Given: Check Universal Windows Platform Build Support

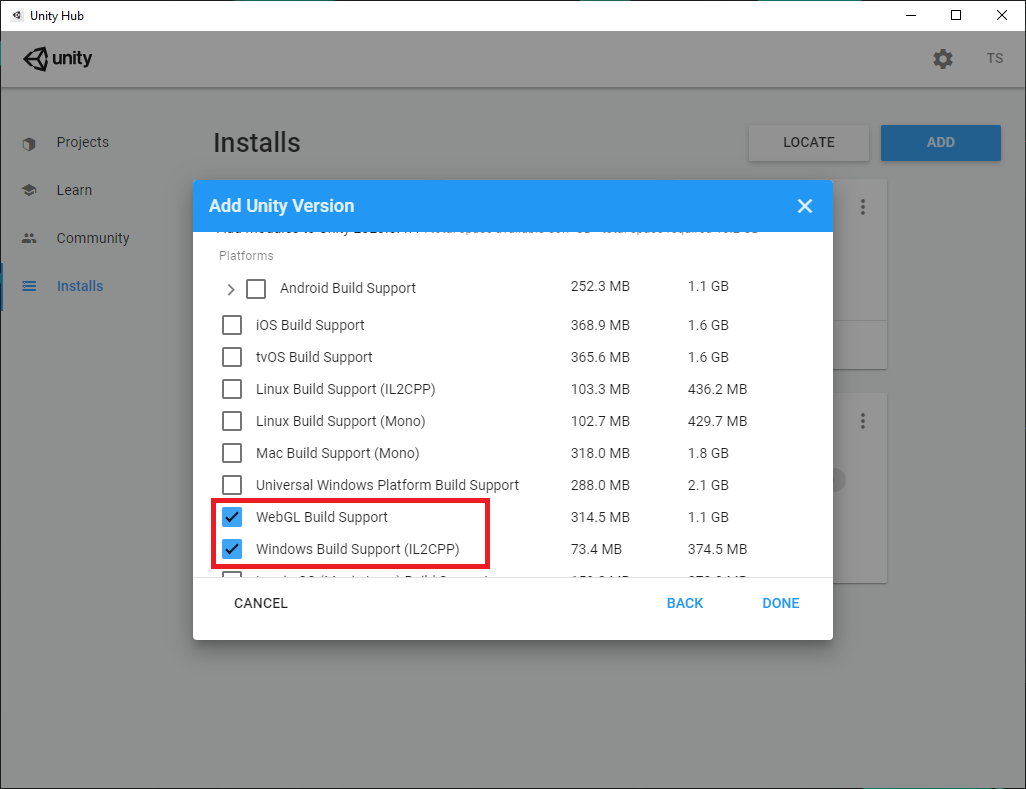Looking at the screenshot, I should point(232,485).
